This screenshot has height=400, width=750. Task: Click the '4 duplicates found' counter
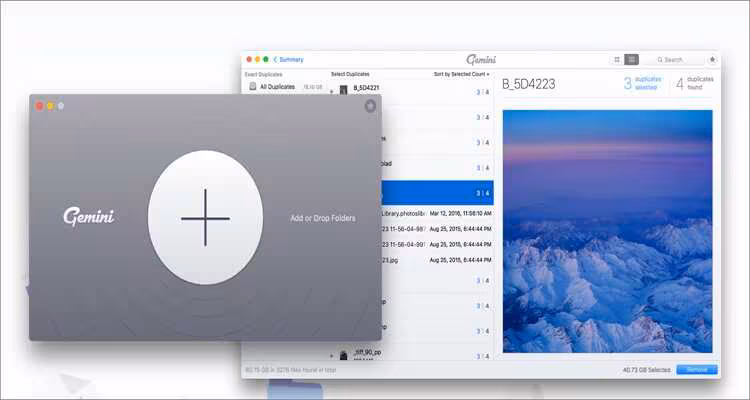tap(694, 83)
